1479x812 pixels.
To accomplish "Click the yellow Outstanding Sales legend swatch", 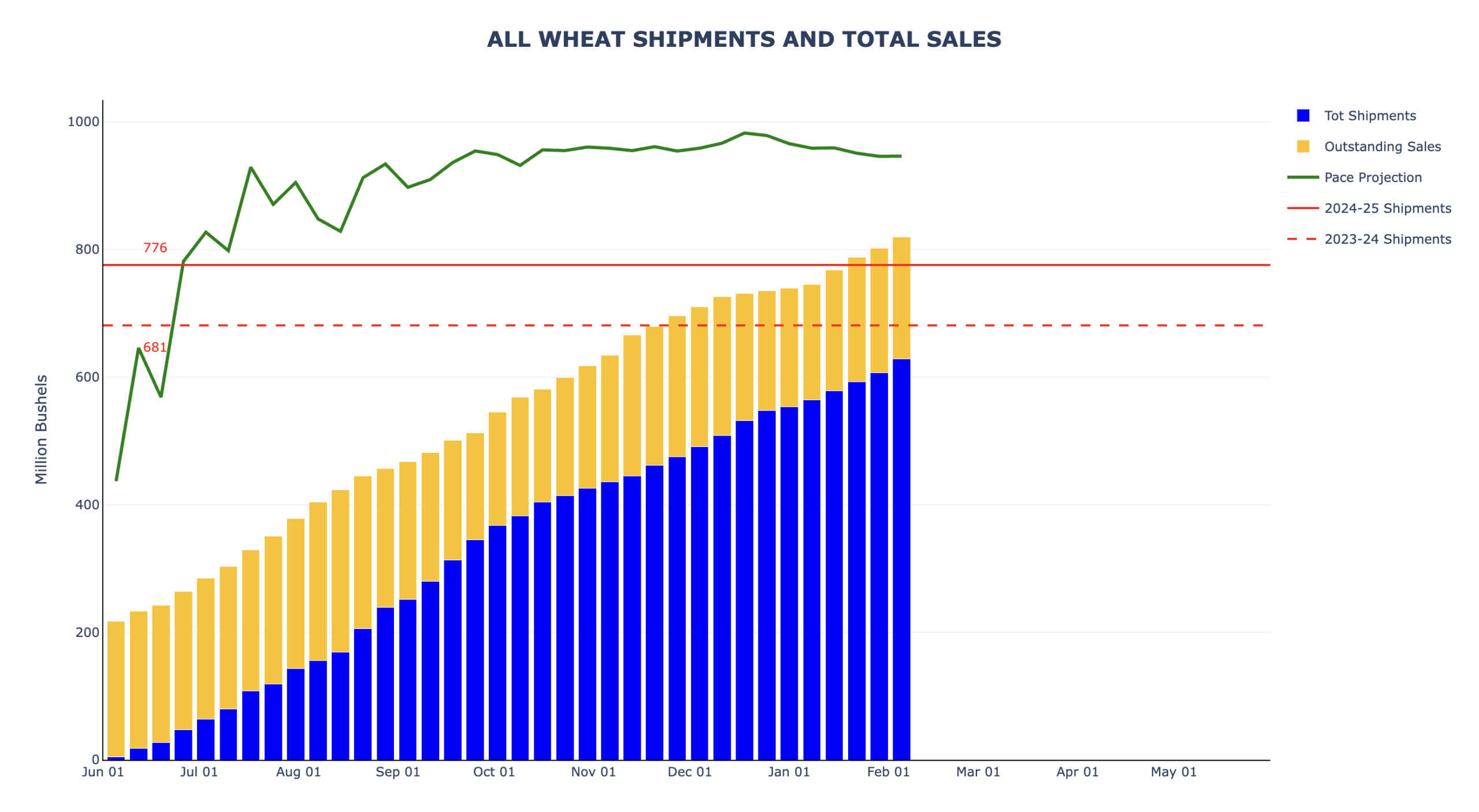I will [x=1302, y=146].
